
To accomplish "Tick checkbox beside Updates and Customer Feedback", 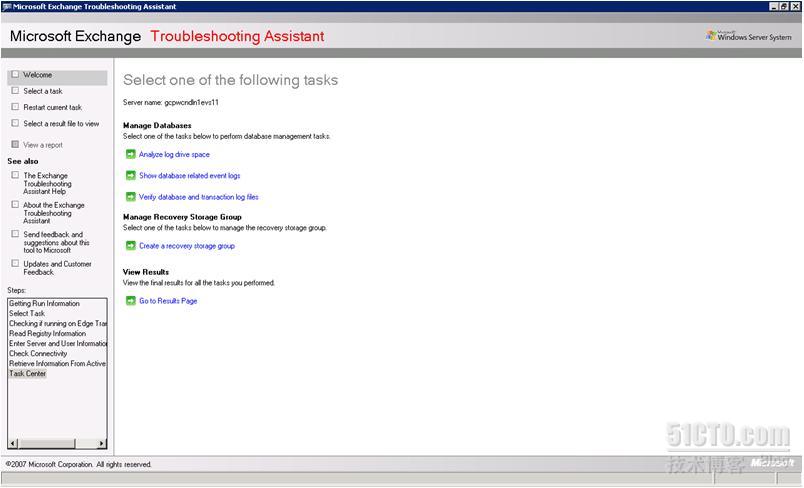I will pos(15,263).
